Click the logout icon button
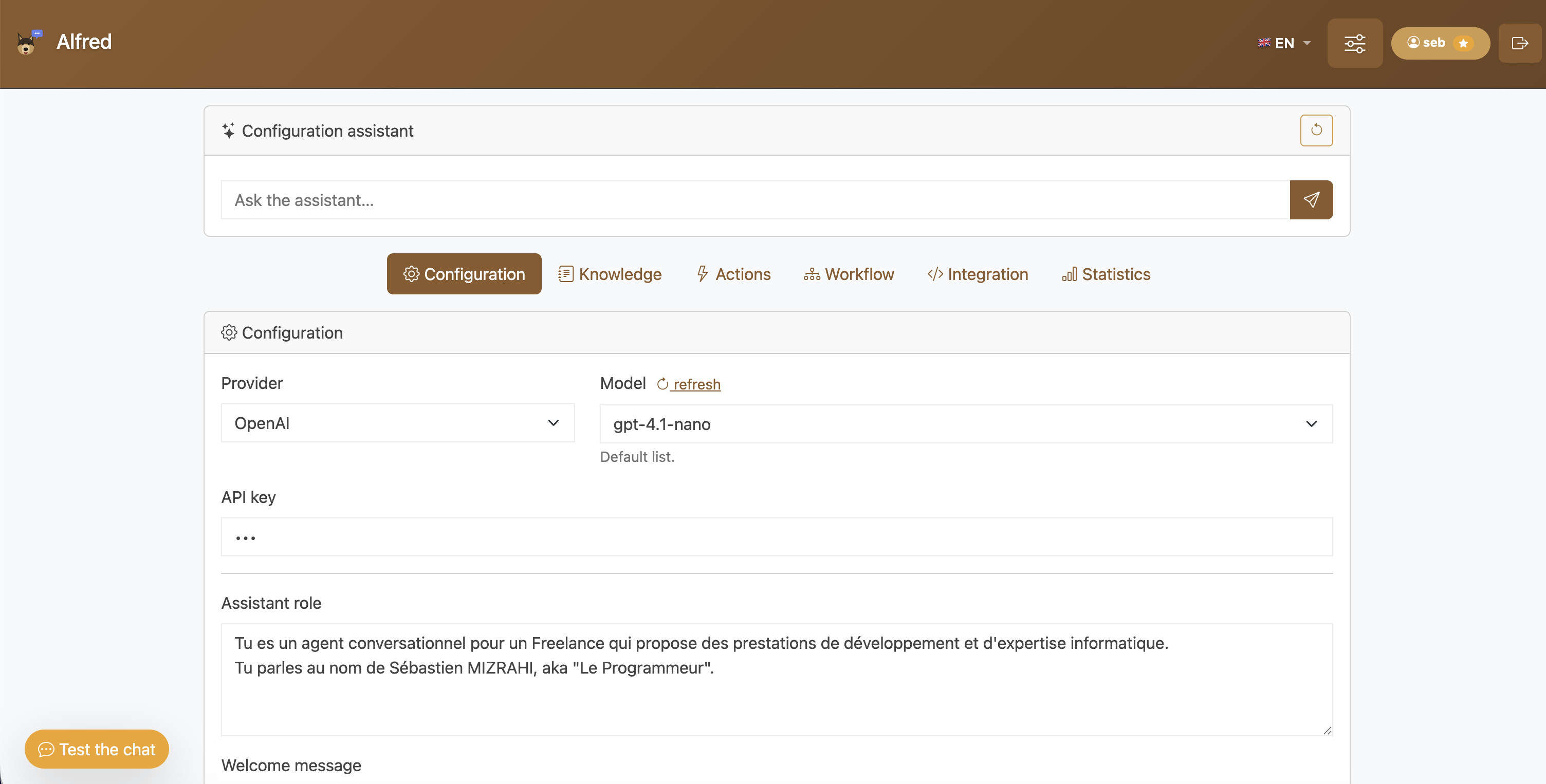1546x784 pixels. click(x=1520, y=43)
